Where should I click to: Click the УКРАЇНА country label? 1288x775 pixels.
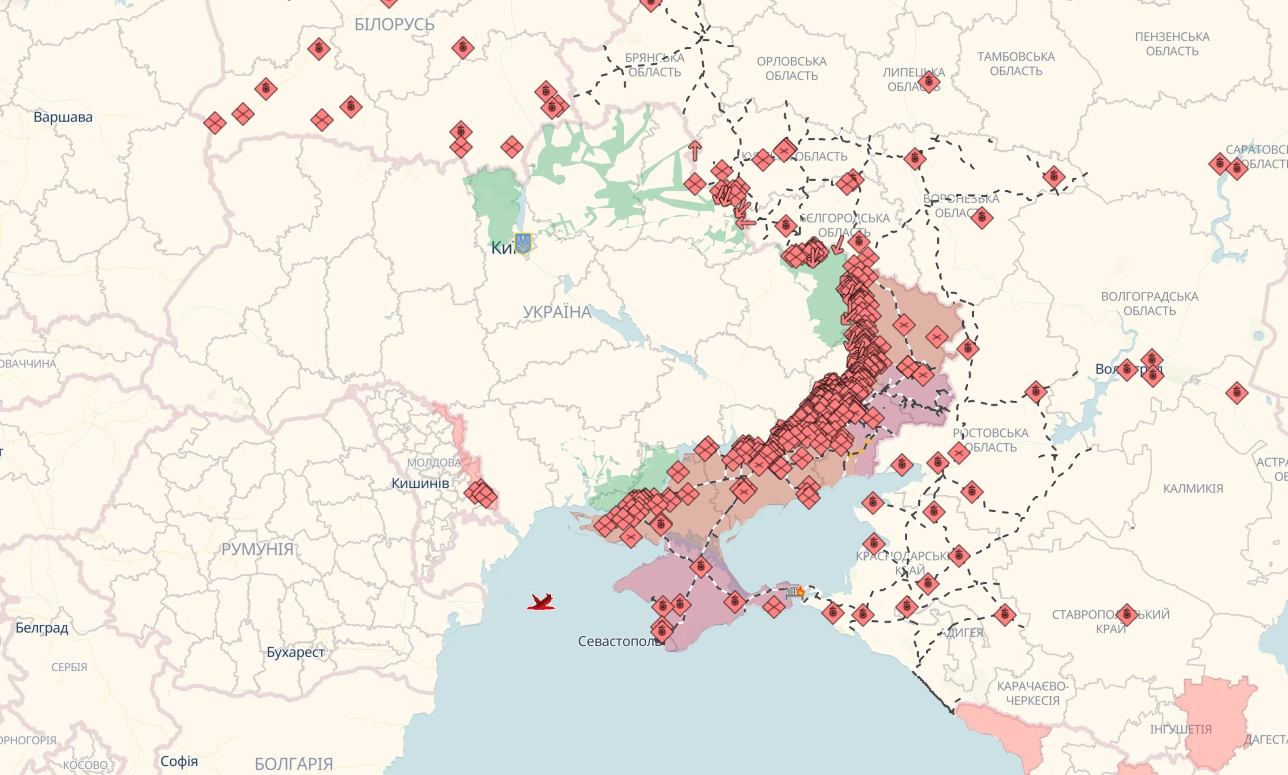(557, 312)
